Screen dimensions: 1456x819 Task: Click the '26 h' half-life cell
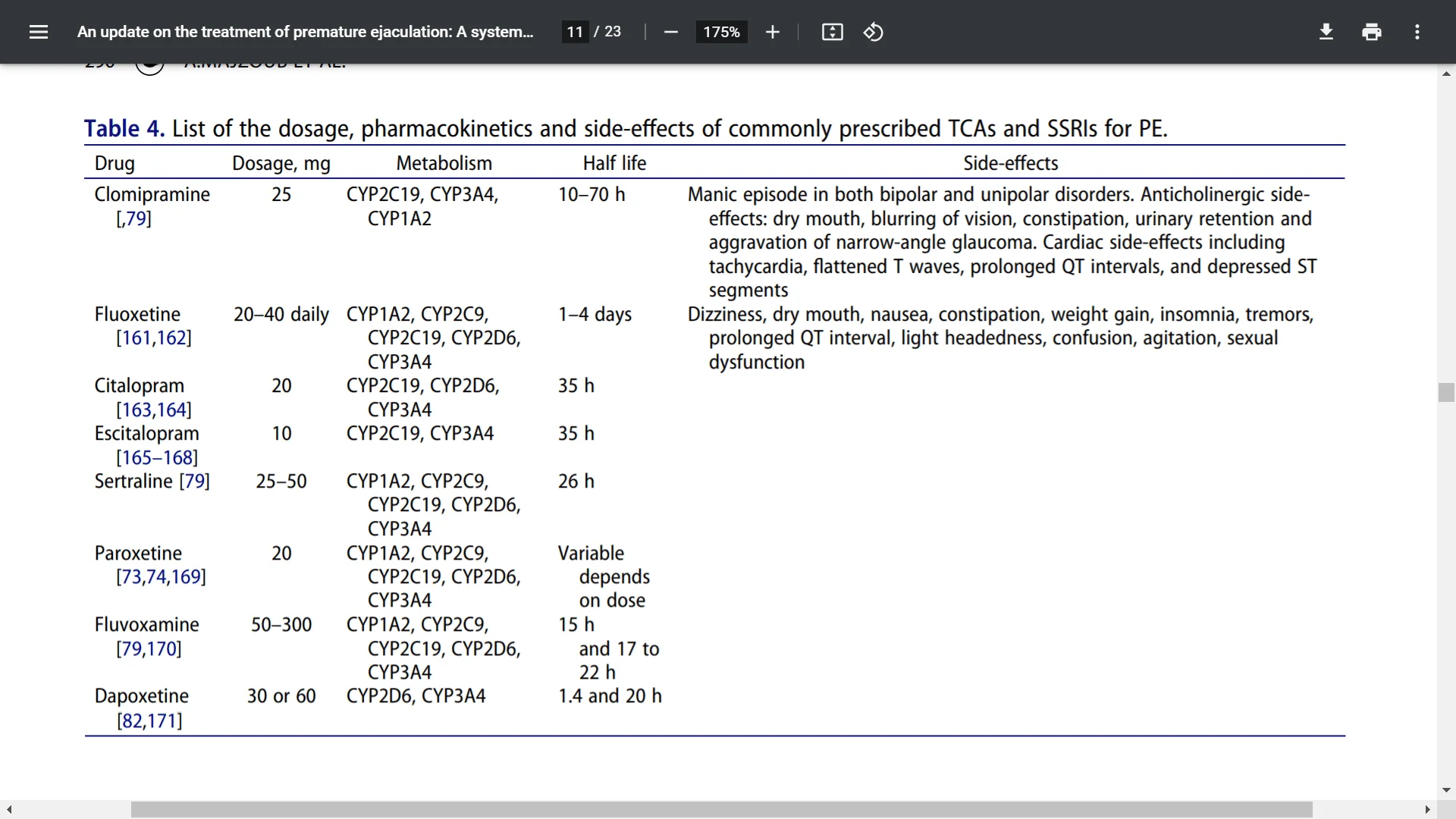tap(576, 482)
